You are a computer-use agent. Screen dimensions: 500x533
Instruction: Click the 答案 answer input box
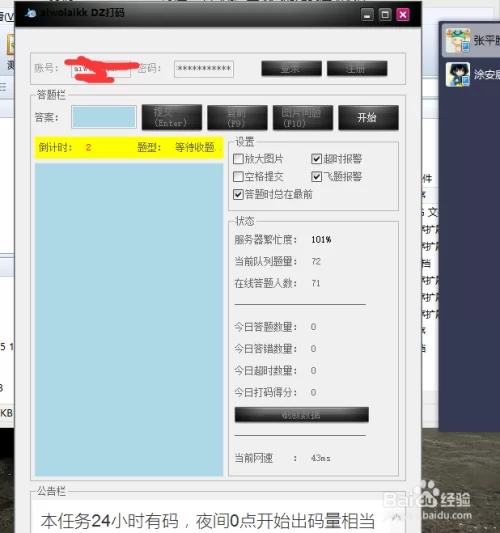point(104,117)
